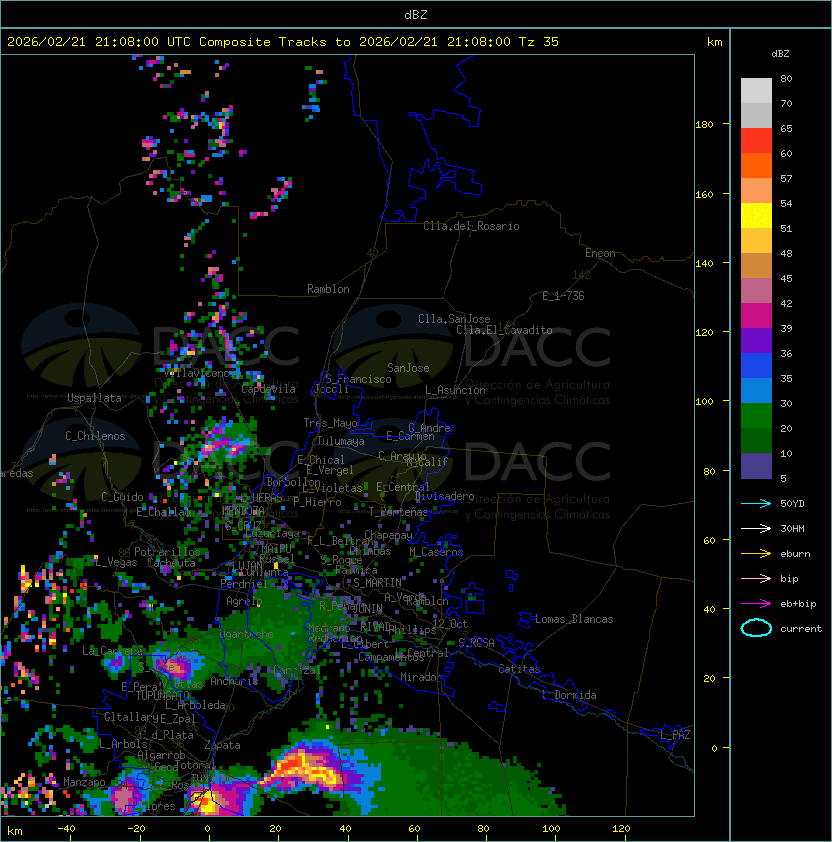This screenshot has width=832, height=842.
Task: Click the 'Zapata' map label
Action: [222, 745]
